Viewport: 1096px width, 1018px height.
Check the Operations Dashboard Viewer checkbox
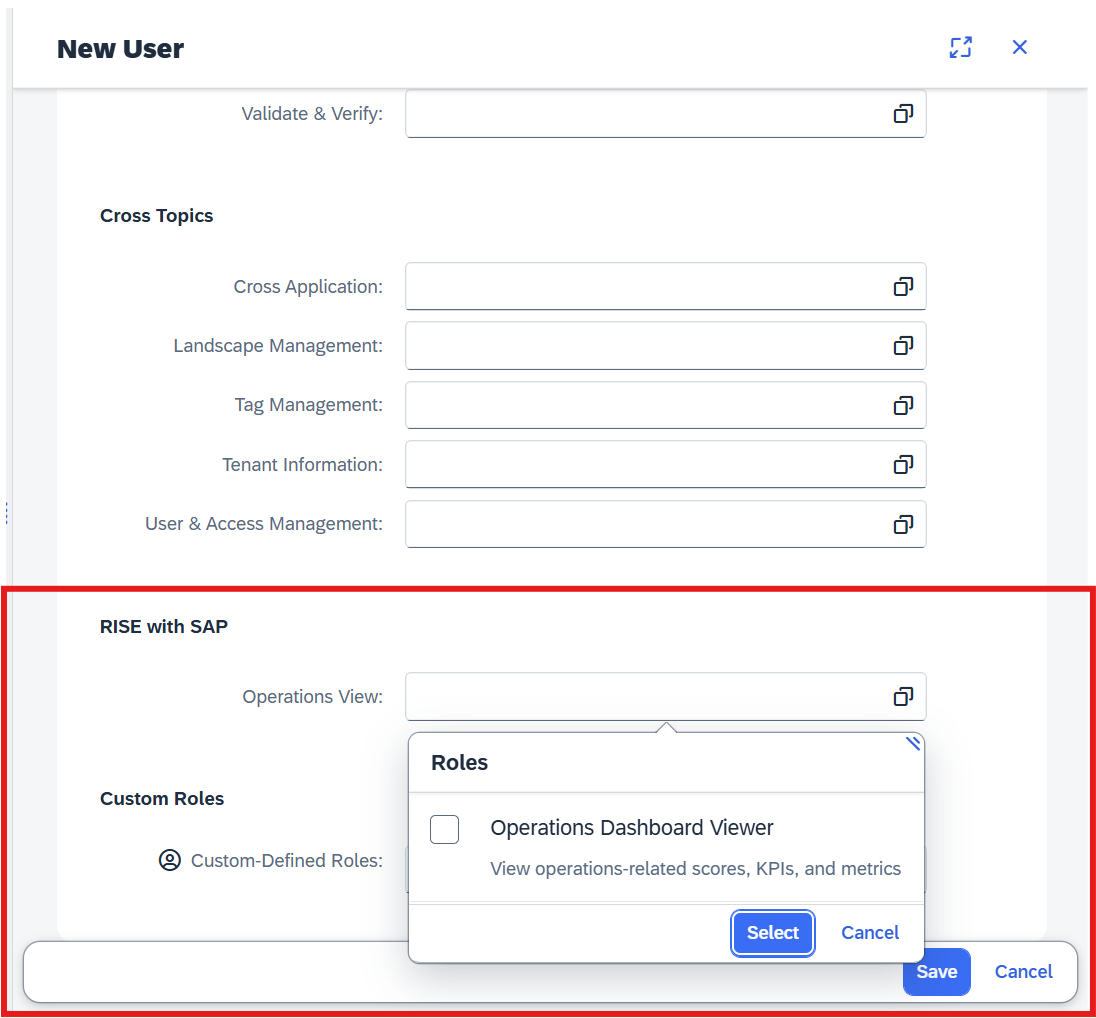point(445,829)
